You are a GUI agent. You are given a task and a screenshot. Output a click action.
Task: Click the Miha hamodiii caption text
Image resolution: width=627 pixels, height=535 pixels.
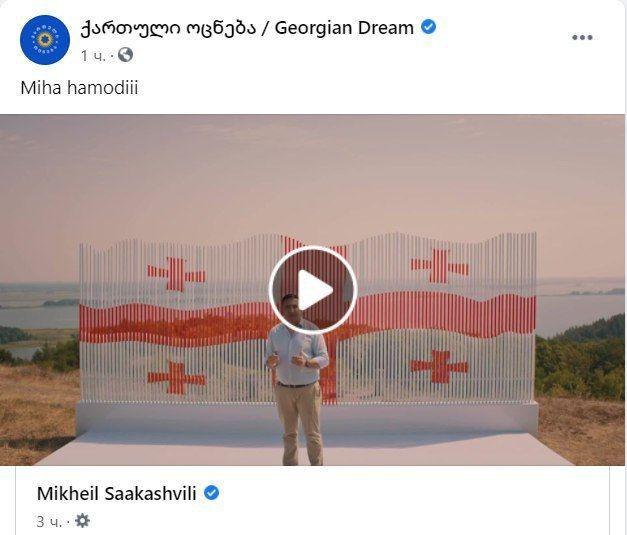point(79,88)
